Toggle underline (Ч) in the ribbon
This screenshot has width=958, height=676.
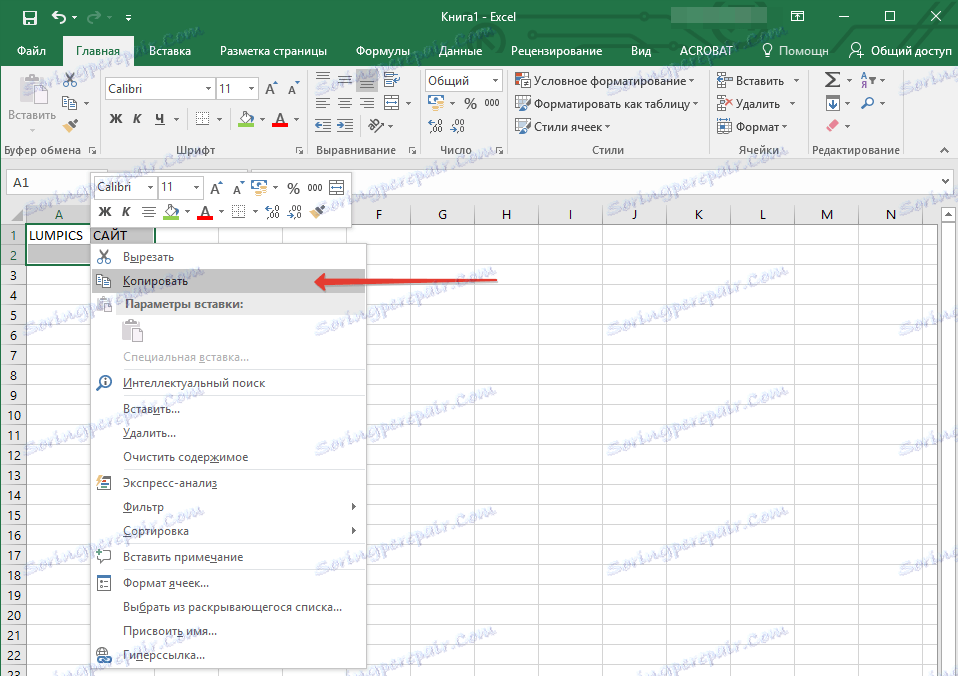coord(160,119)
